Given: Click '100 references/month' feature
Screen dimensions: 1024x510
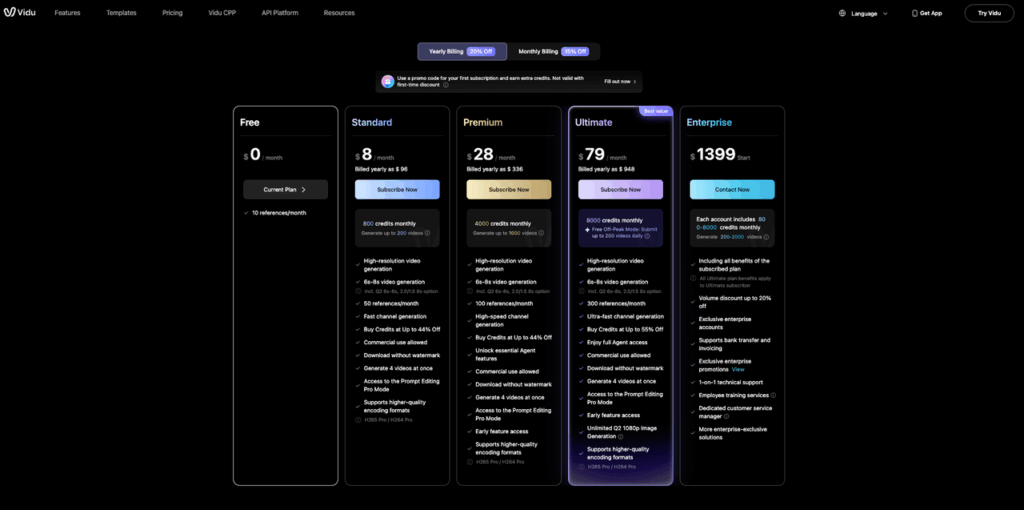Looking at the screenshot, I should 504,304.
